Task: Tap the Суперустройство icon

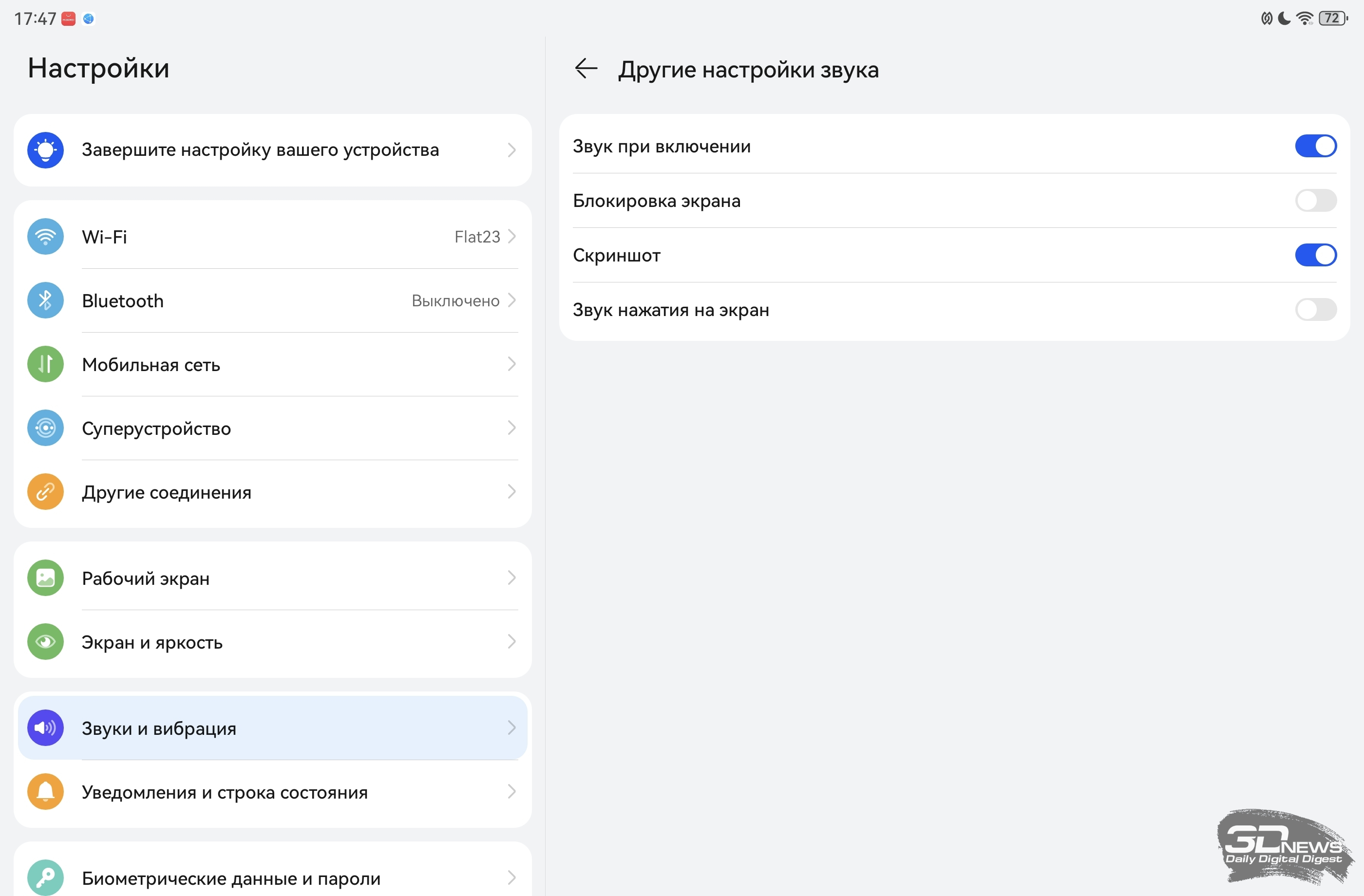Action: click(x=45, y=428)
